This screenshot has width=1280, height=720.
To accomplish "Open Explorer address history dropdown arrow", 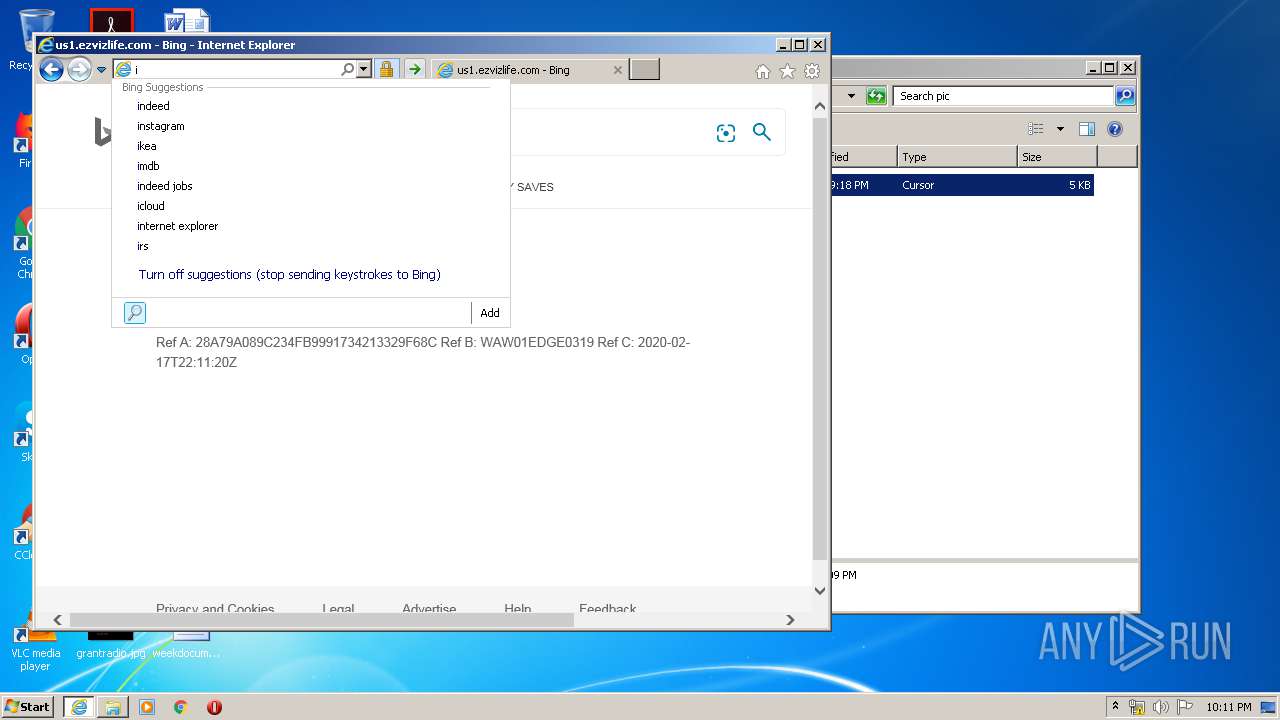I will pyautogui.click(x=851, y=96).
